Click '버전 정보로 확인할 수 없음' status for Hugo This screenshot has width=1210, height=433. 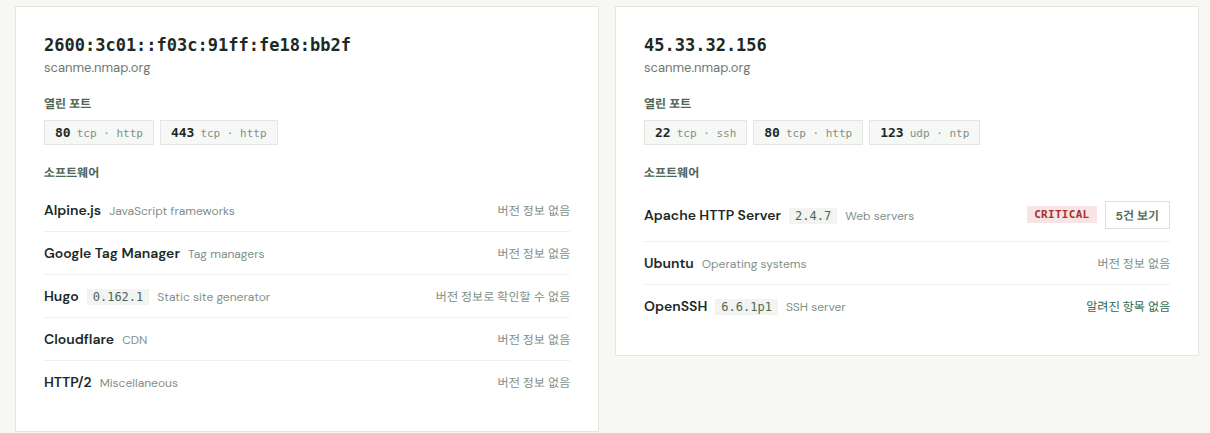(503, 297)
